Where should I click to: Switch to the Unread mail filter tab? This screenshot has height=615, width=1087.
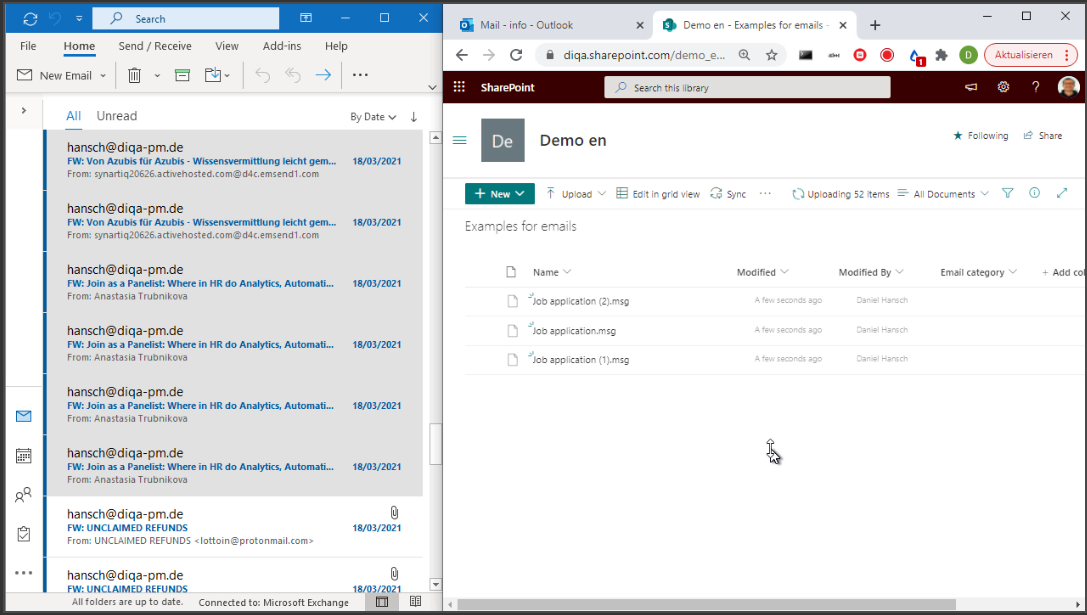[x=116, y=116]
